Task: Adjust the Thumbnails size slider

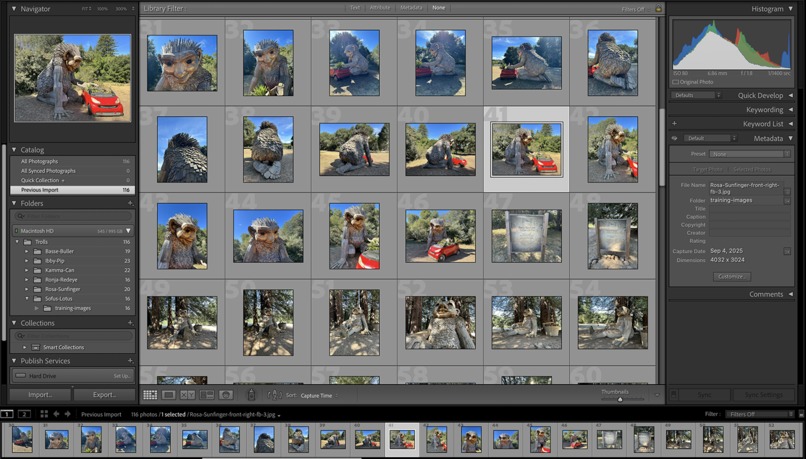Action: (x=620, y=399)
